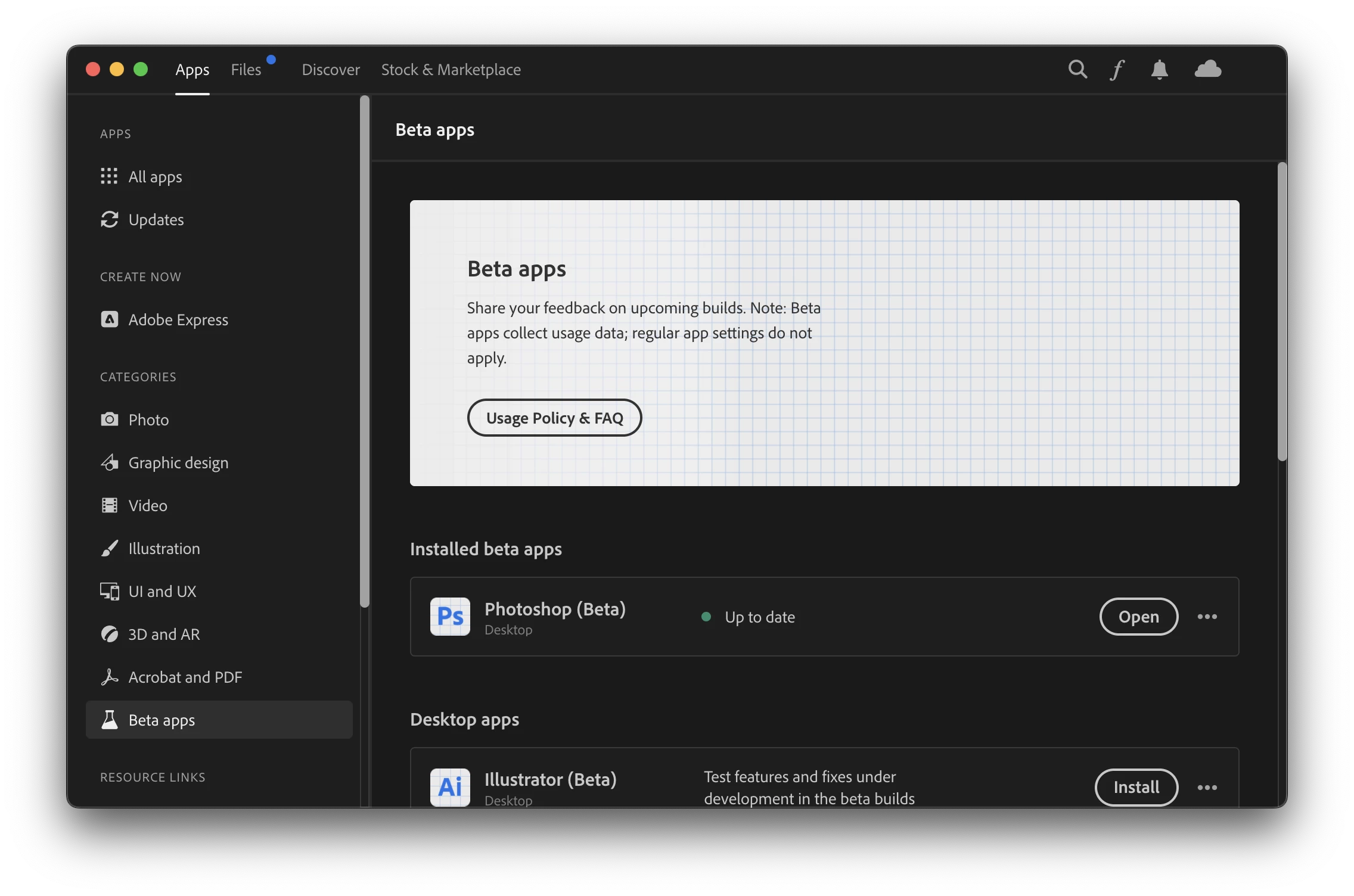Open the Updates section
The image size is (1354, 896).
click(156, 220)
